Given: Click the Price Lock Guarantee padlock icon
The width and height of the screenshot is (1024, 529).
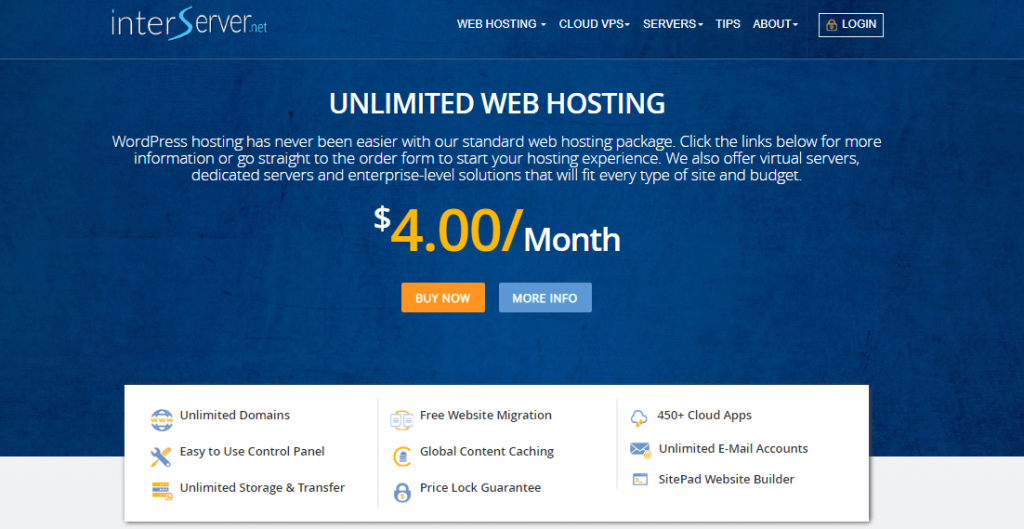Looking at the screenshot, I should pos(401,491).
